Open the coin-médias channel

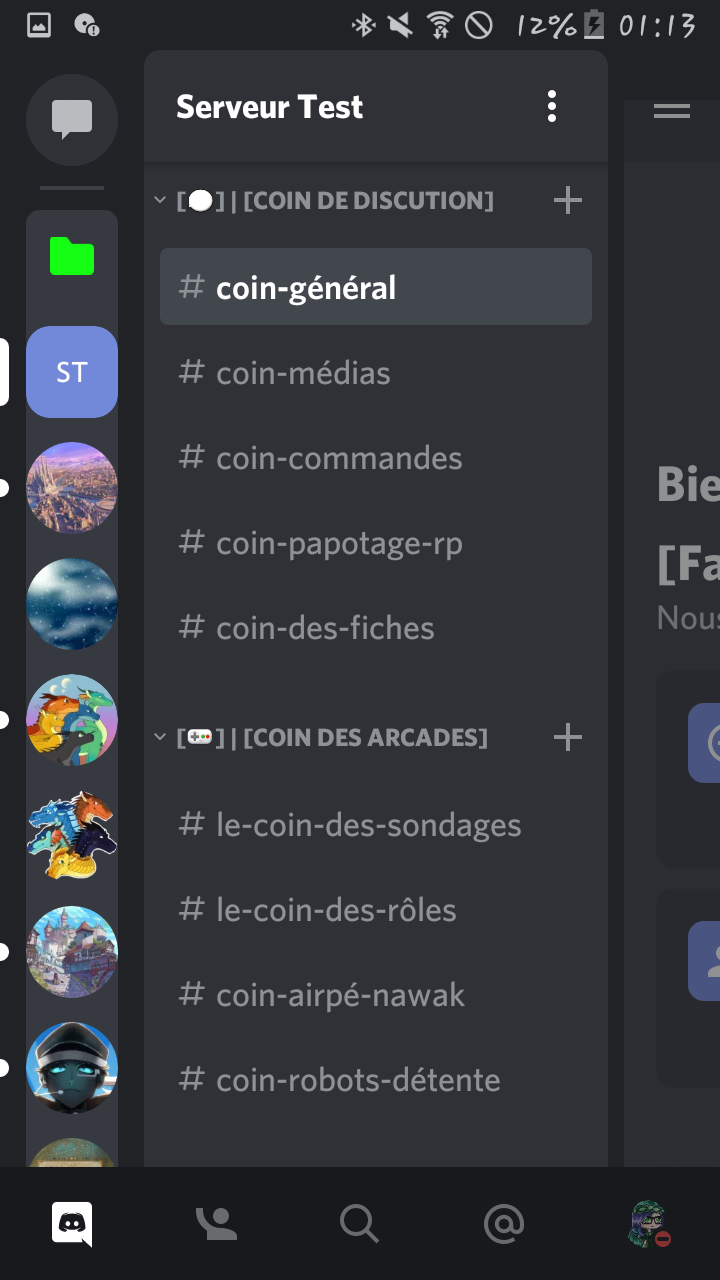pos(376,373)
